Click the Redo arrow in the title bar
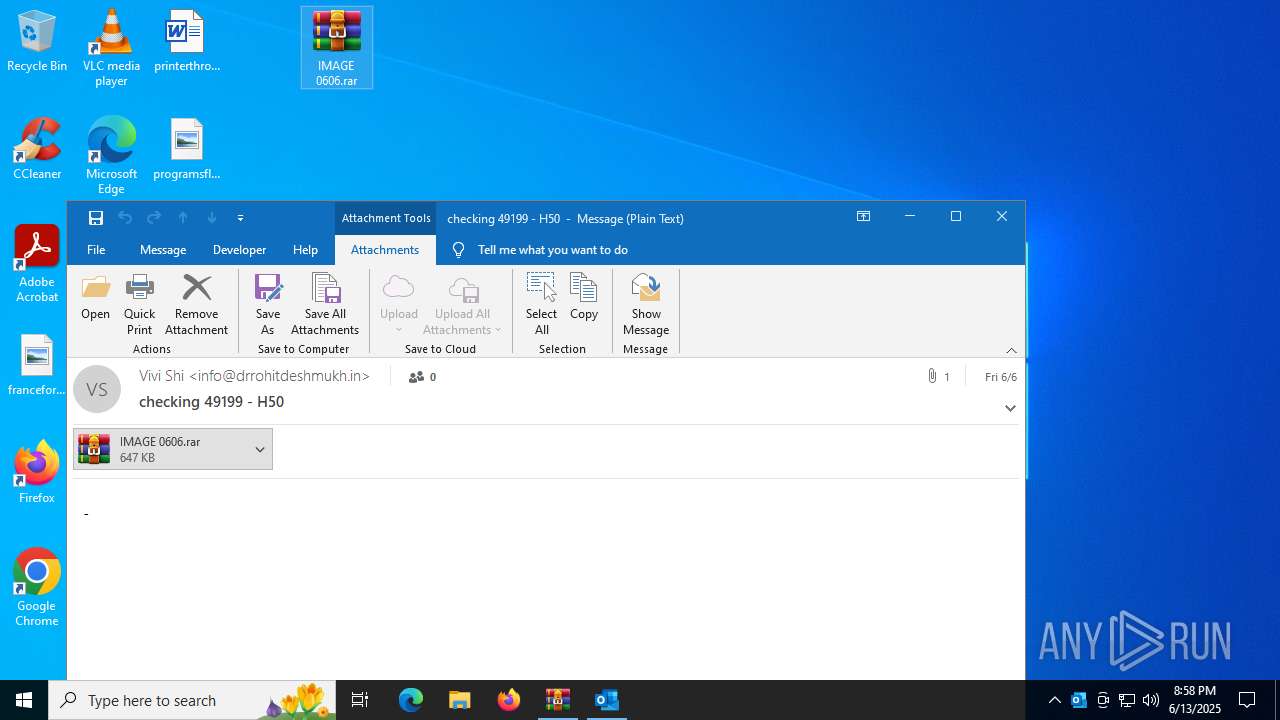 [154, 218]
